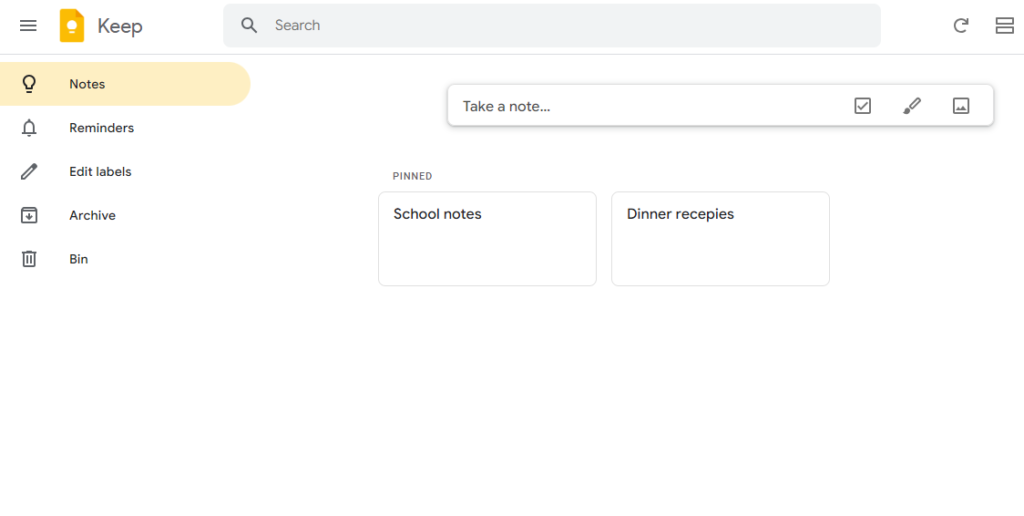
Task: Click the Archive box icon
Action: (x=29, y=215)
